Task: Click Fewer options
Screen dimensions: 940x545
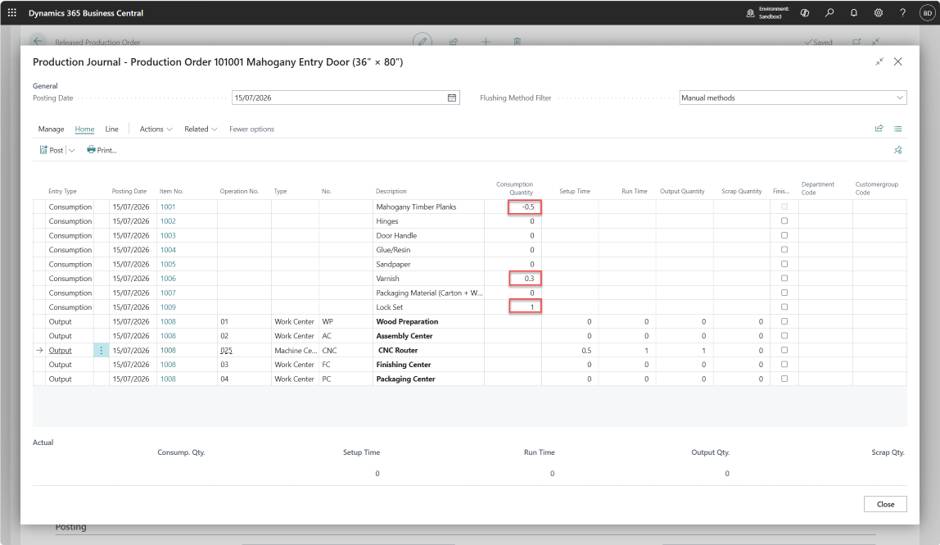Action: [x=252, y=129]
